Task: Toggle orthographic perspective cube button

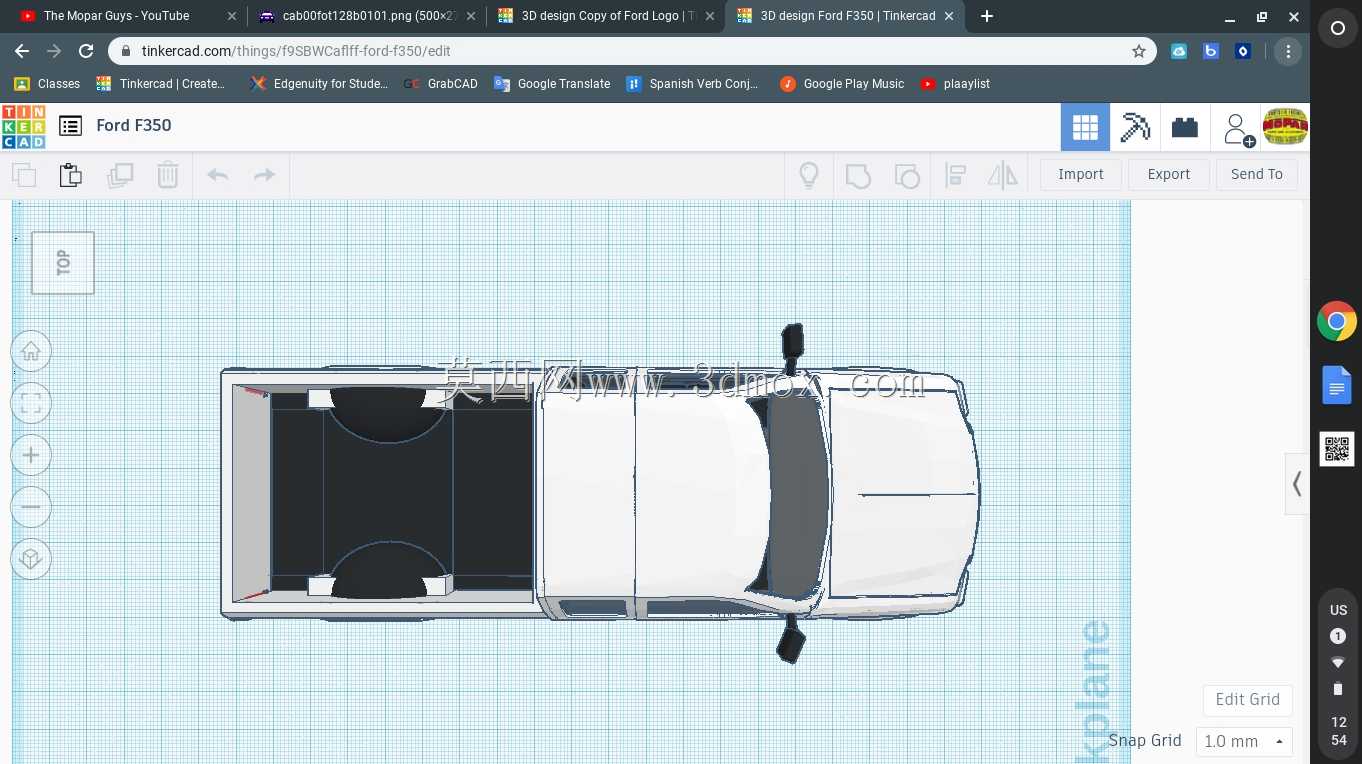Action: tap(31, 559)
